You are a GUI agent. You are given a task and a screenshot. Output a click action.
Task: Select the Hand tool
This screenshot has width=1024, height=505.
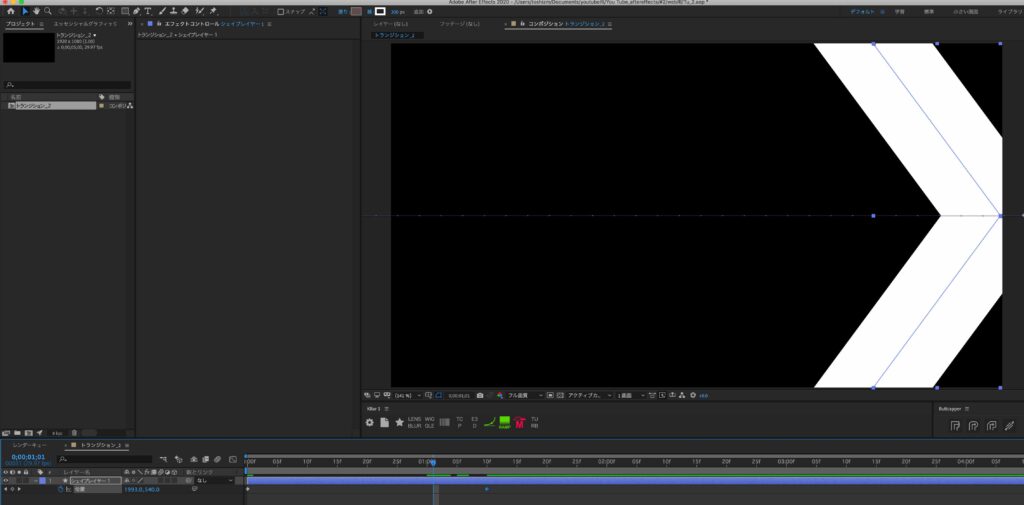tap(37, 11)
